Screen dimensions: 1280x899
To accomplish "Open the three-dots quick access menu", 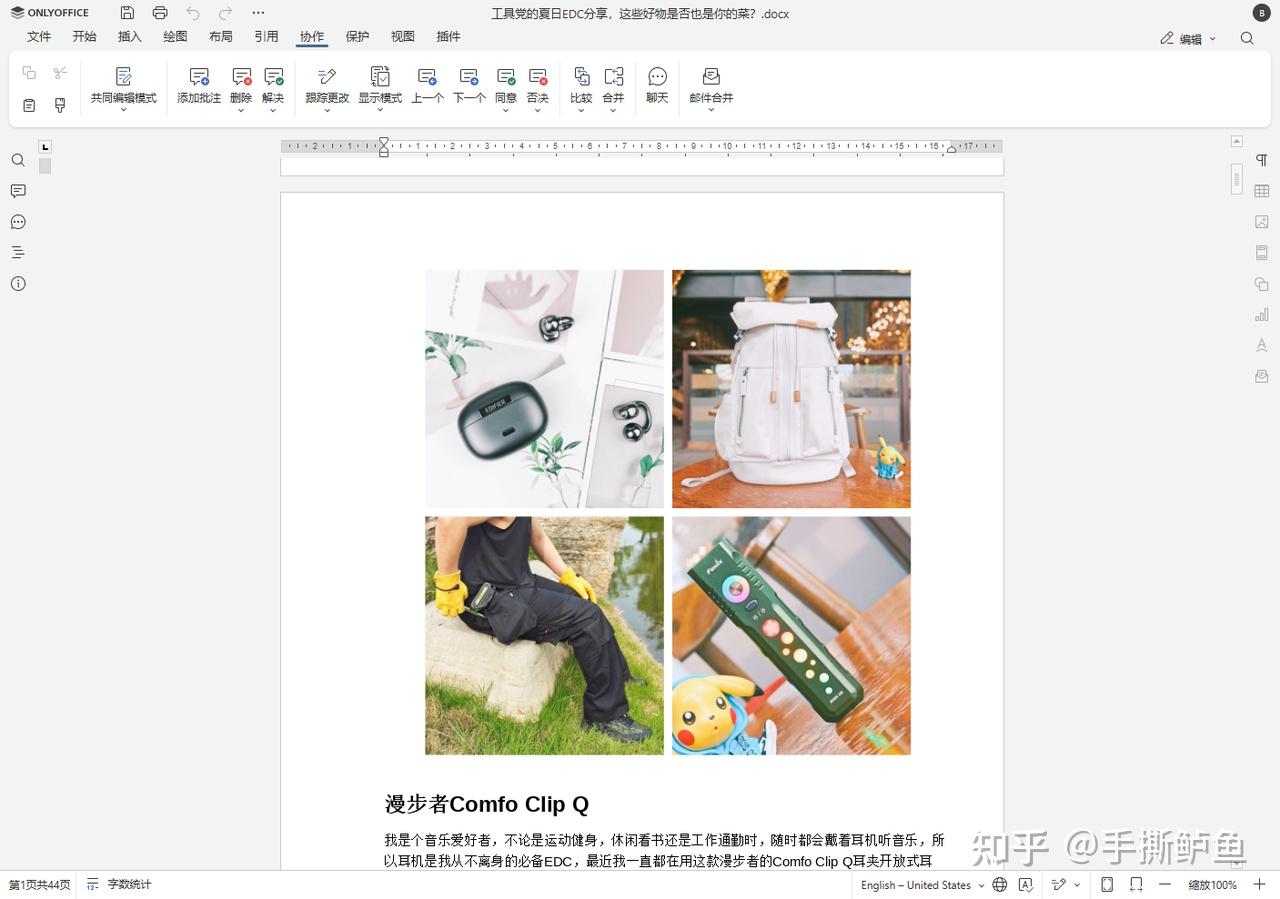I will click(x=258, y=13).
